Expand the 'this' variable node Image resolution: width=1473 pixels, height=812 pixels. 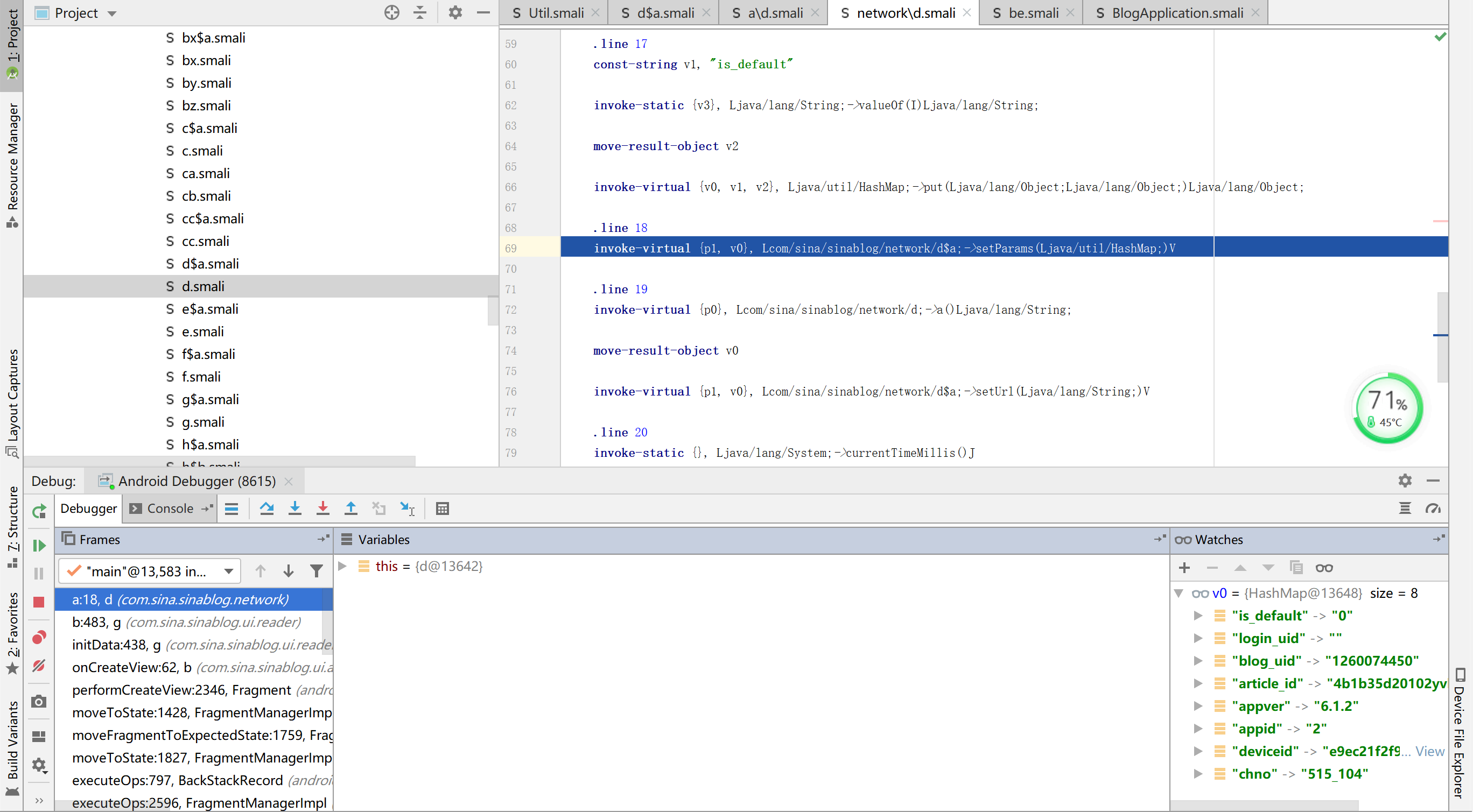(x=342, y=566)
